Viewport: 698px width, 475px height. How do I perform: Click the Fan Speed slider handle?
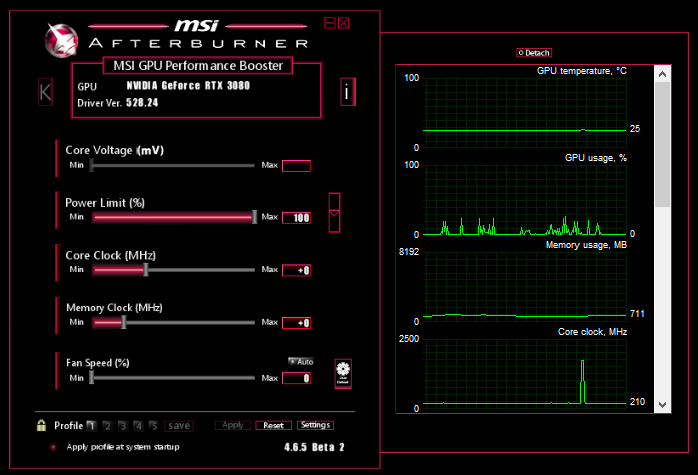pyautogui.click(x=92, y=378)
